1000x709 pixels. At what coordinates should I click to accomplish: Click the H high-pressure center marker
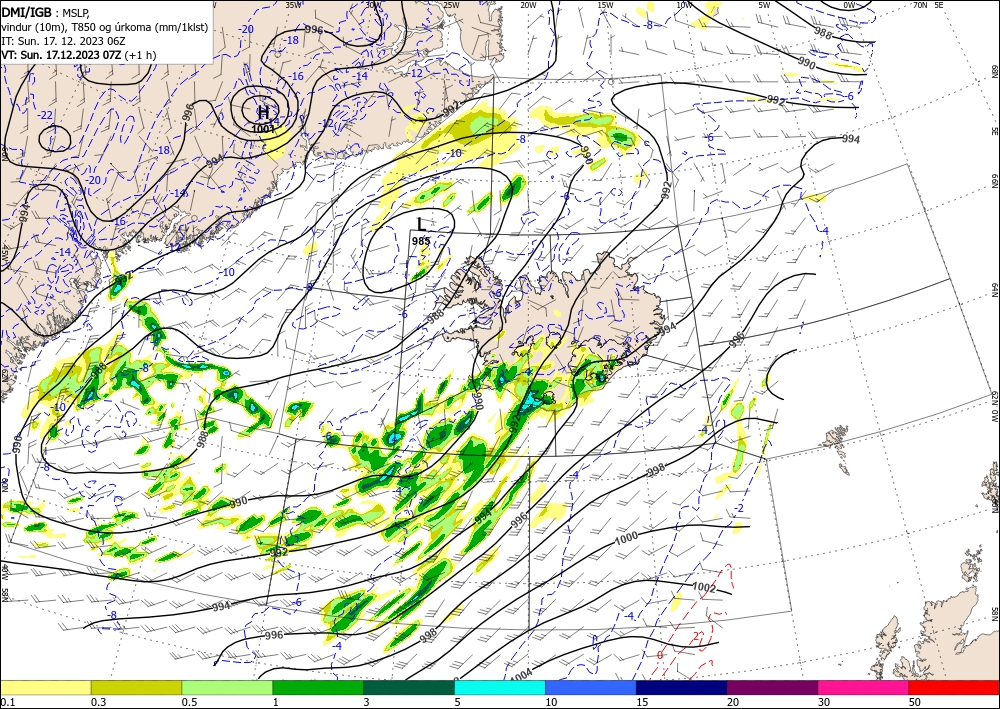point(263,113)
